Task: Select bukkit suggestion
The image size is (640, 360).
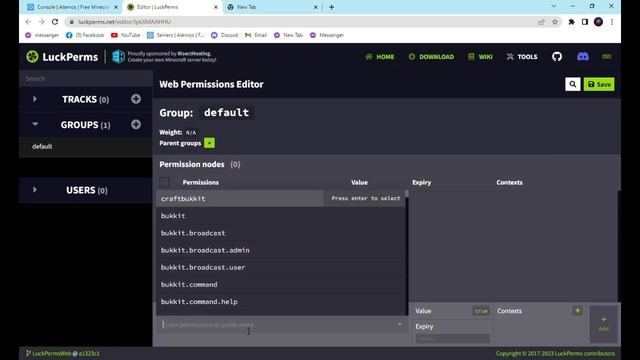Action: point(280,216)
